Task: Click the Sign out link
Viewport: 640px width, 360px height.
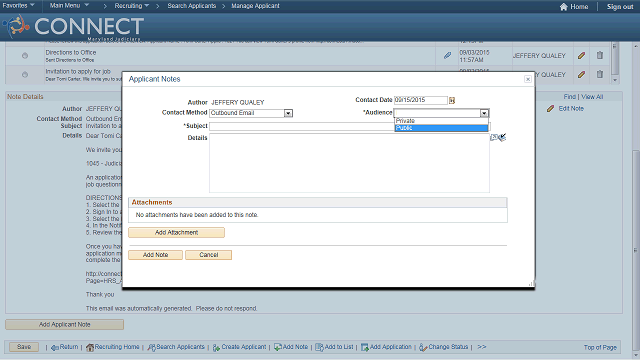Action: pos(620,7)
